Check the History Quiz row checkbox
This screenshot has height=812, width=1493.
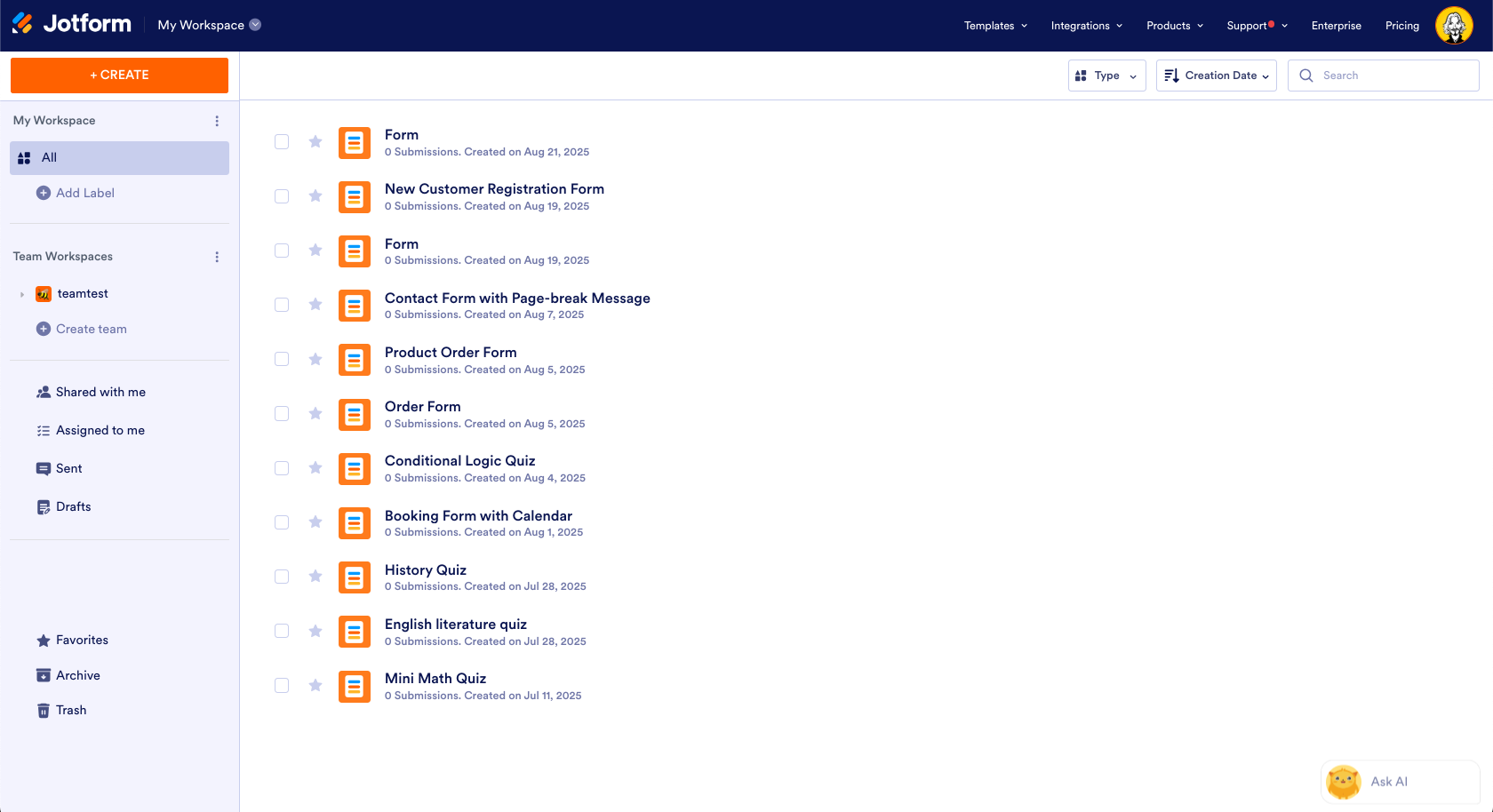(x=282, y=577)
